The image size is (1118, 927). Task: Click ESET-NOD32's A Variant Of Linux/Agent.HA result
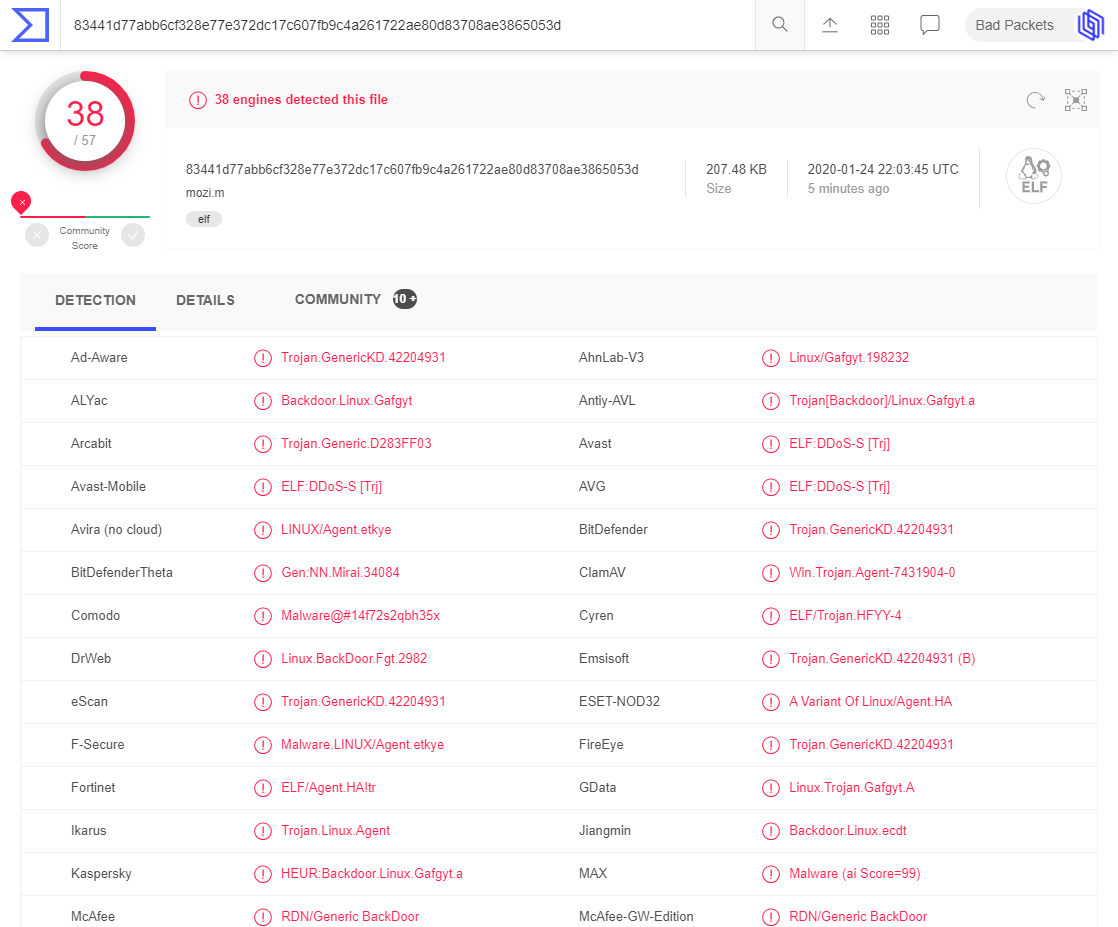pyautogui.click(x=871, y=702)
